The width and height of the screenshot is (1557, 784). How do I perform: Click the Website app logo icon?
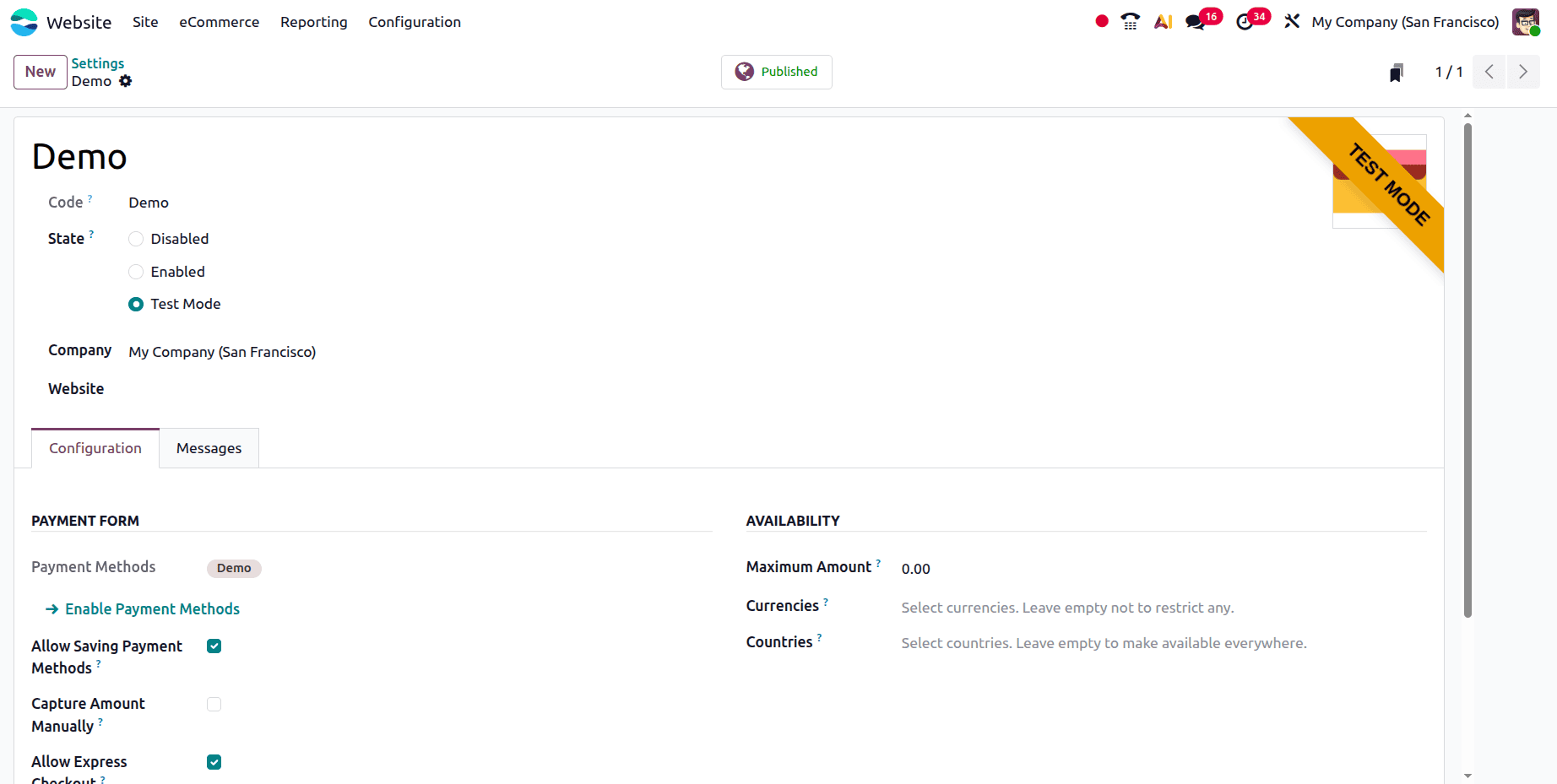pyautogui.click(x=24, y=22)
